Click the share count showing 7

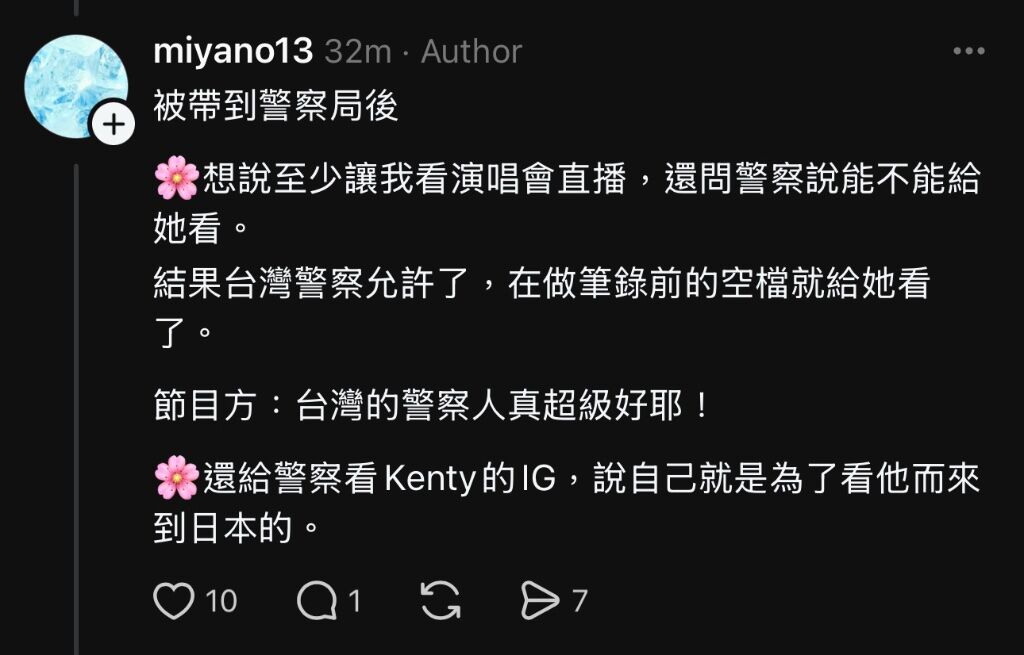(580, 601)
